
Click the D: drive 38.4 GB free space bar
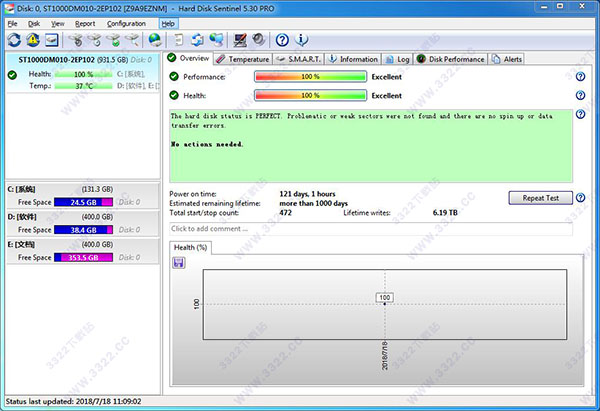pyautogui.click(x=83, y=230)
